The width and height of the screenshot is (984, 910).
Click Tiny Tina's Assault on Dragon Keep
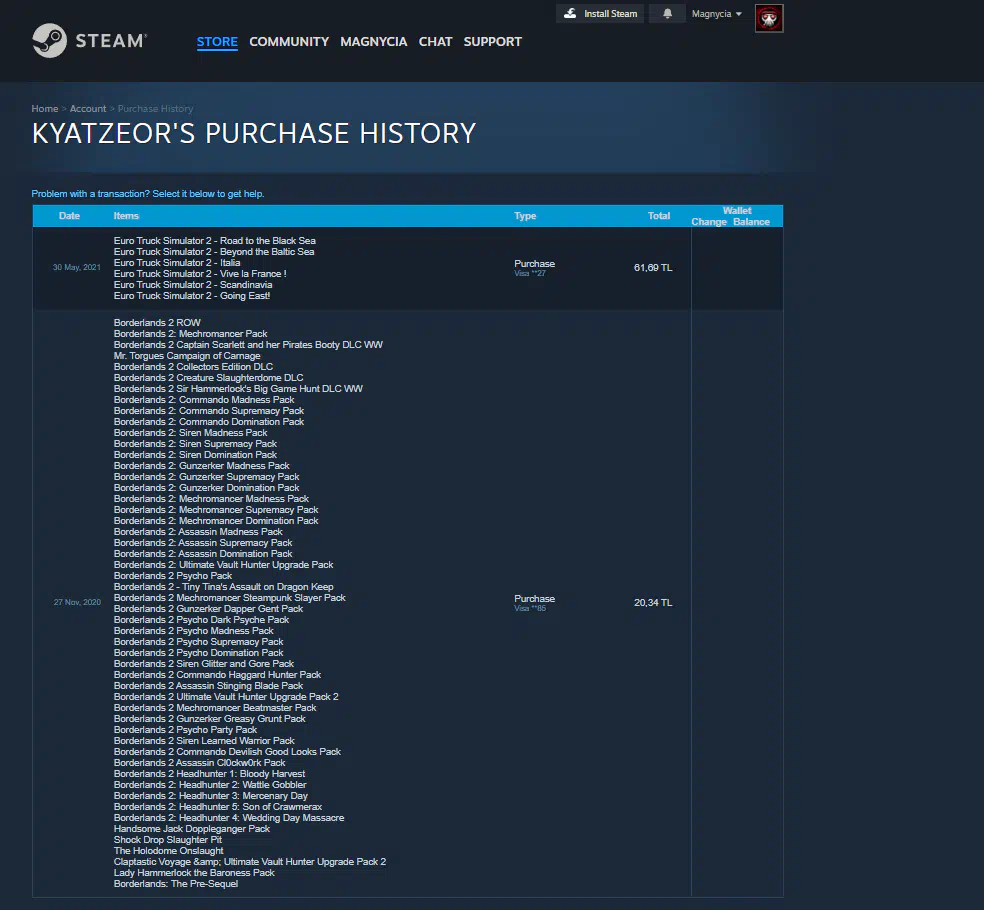pyautogui.click(x=223, y=587)
